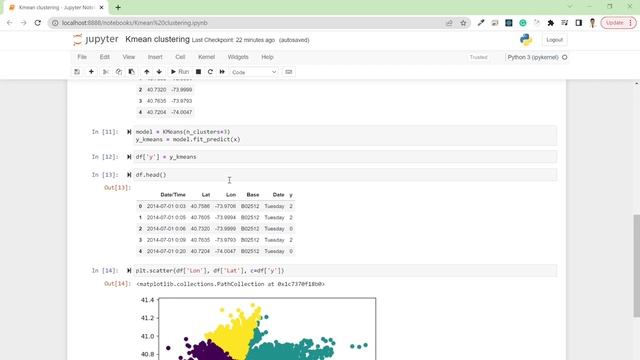Open the browser extensions puzzle icon
Screen dimensions: 640x360
pyautogui.click(x=551, y=23)
